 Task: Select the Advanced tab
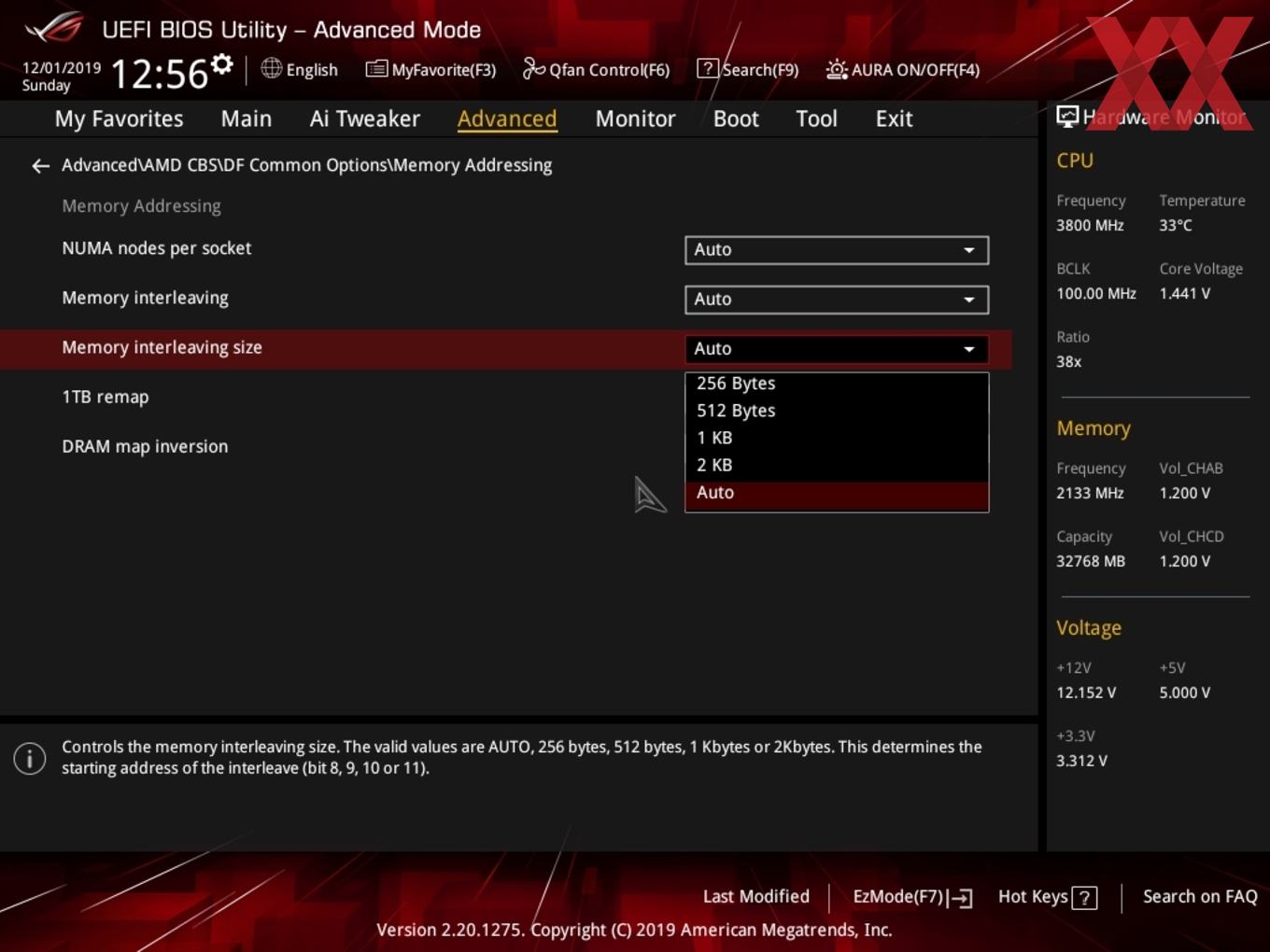tap(507, 119)
